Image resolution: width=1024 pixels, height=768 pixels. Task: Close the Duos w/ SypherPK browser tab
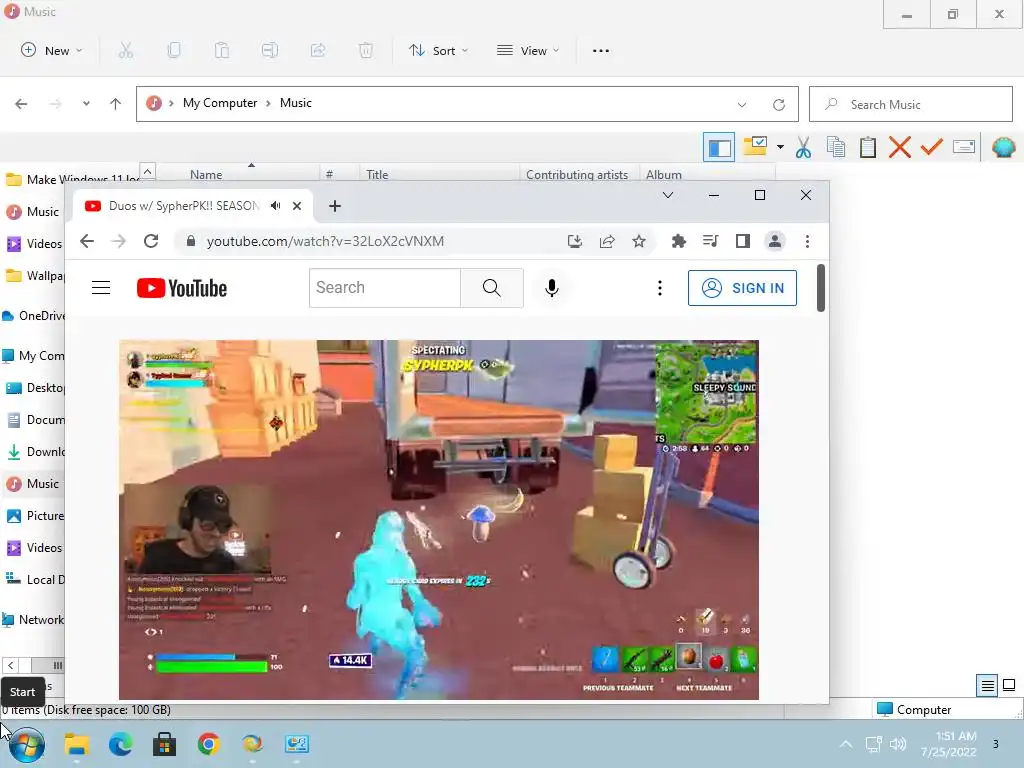[x=297, y=206]
